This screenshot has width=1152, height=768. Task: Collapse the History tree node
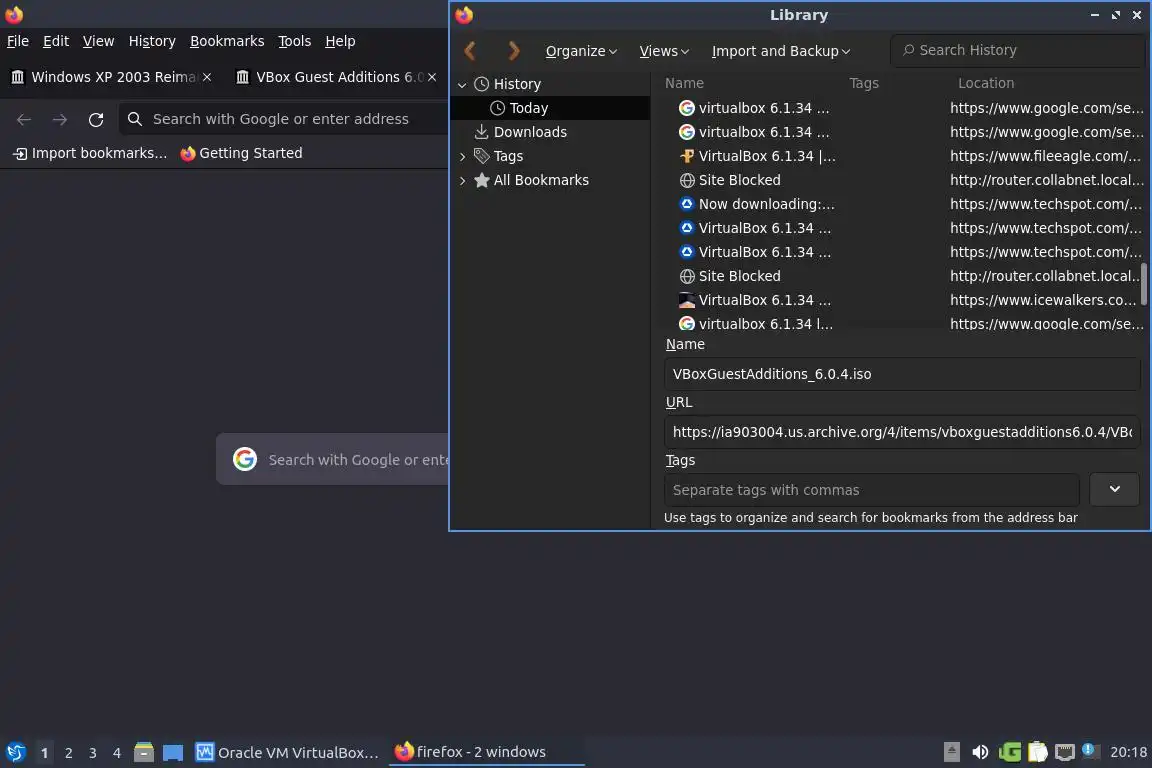462,85
